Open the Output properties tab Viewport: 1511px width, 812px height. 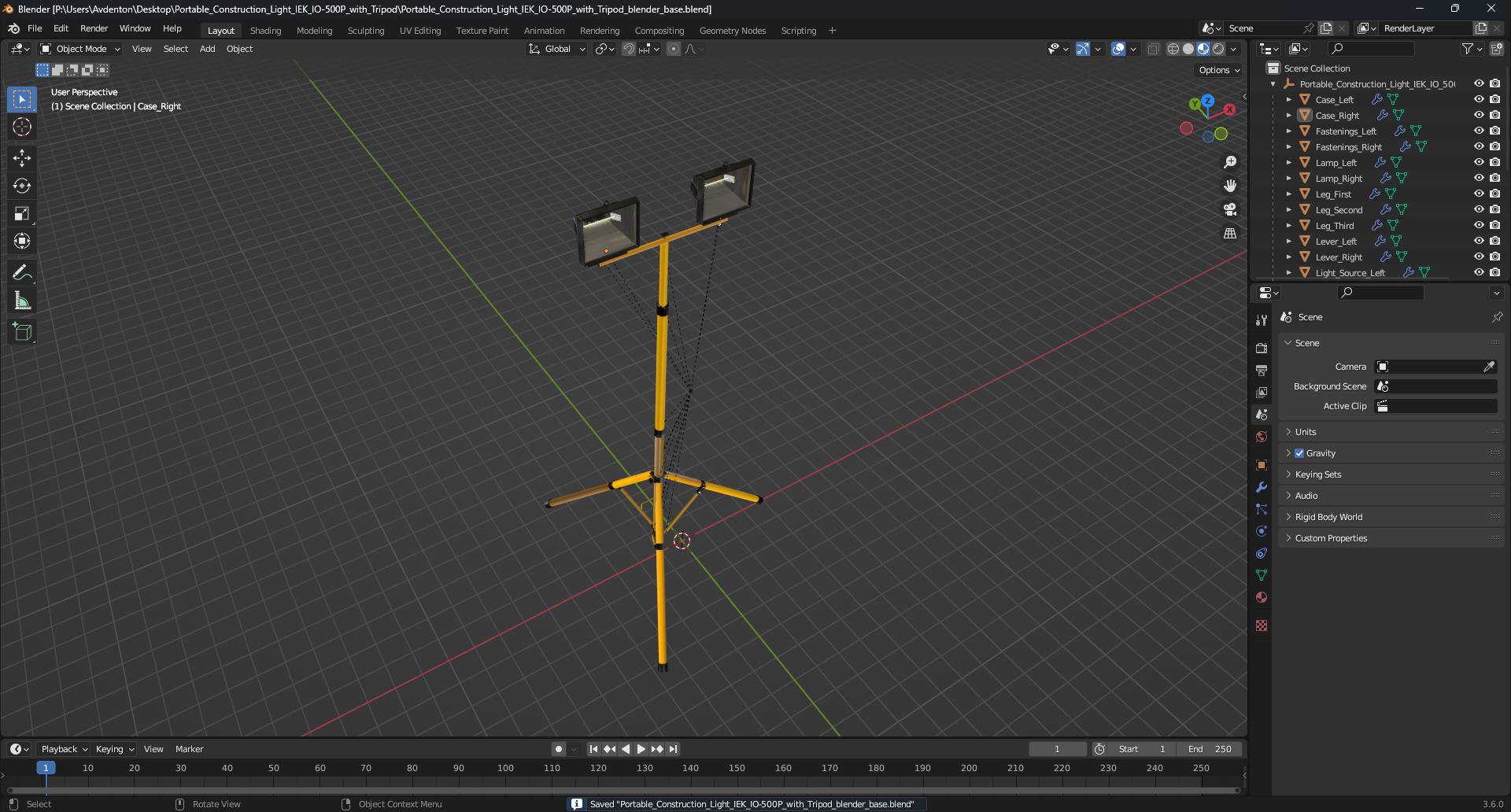[x=1262, y=370]
